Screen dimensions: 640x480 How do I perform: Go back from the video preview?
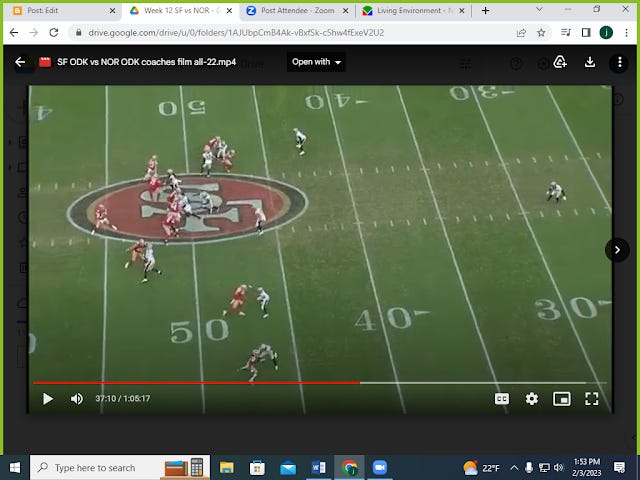20,62
